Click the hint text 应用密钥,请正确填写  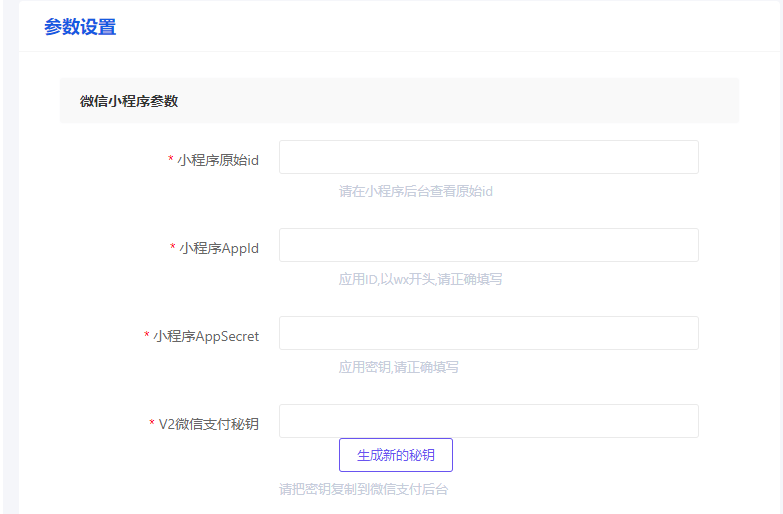[398, 367]
